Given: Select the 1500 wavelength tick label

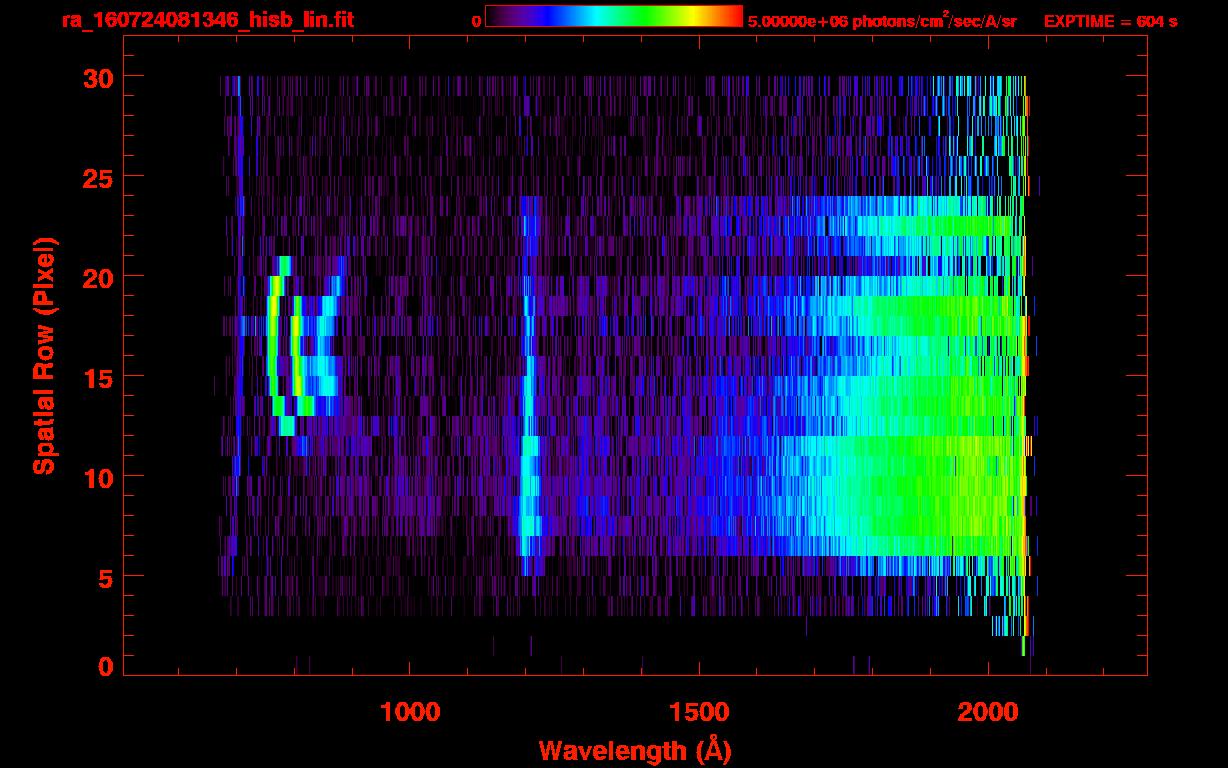Looking at the screenshot, I should 699,712.
